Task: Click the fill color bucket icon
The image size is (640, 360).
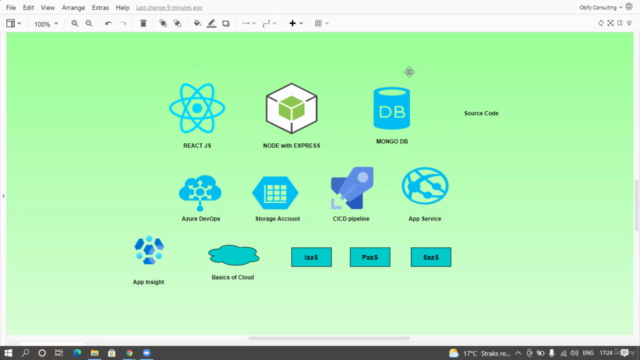Action: [197, 23]
